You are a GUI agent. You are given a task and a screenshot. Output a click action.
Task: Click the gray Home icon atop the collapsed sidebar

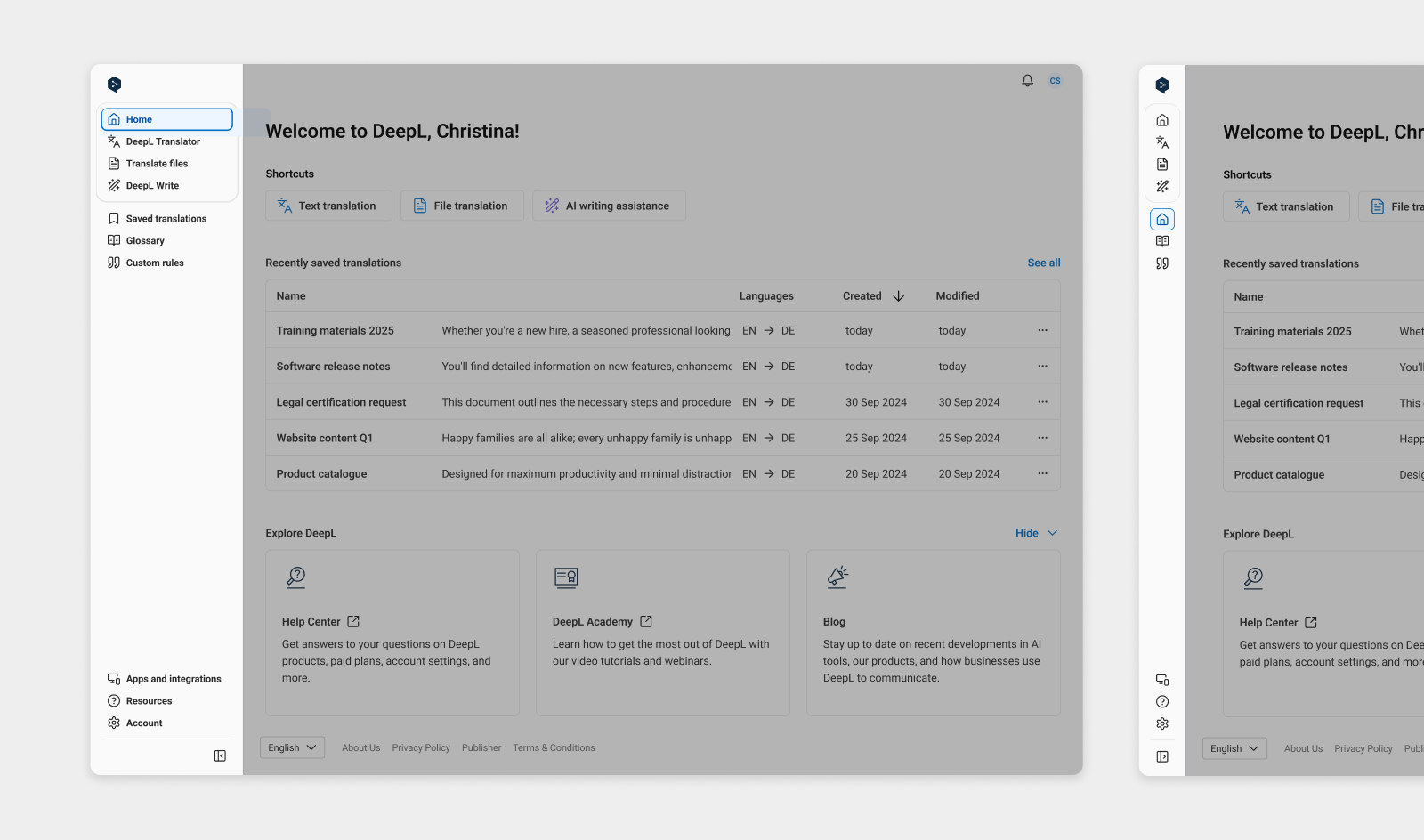click(1162, 120)
